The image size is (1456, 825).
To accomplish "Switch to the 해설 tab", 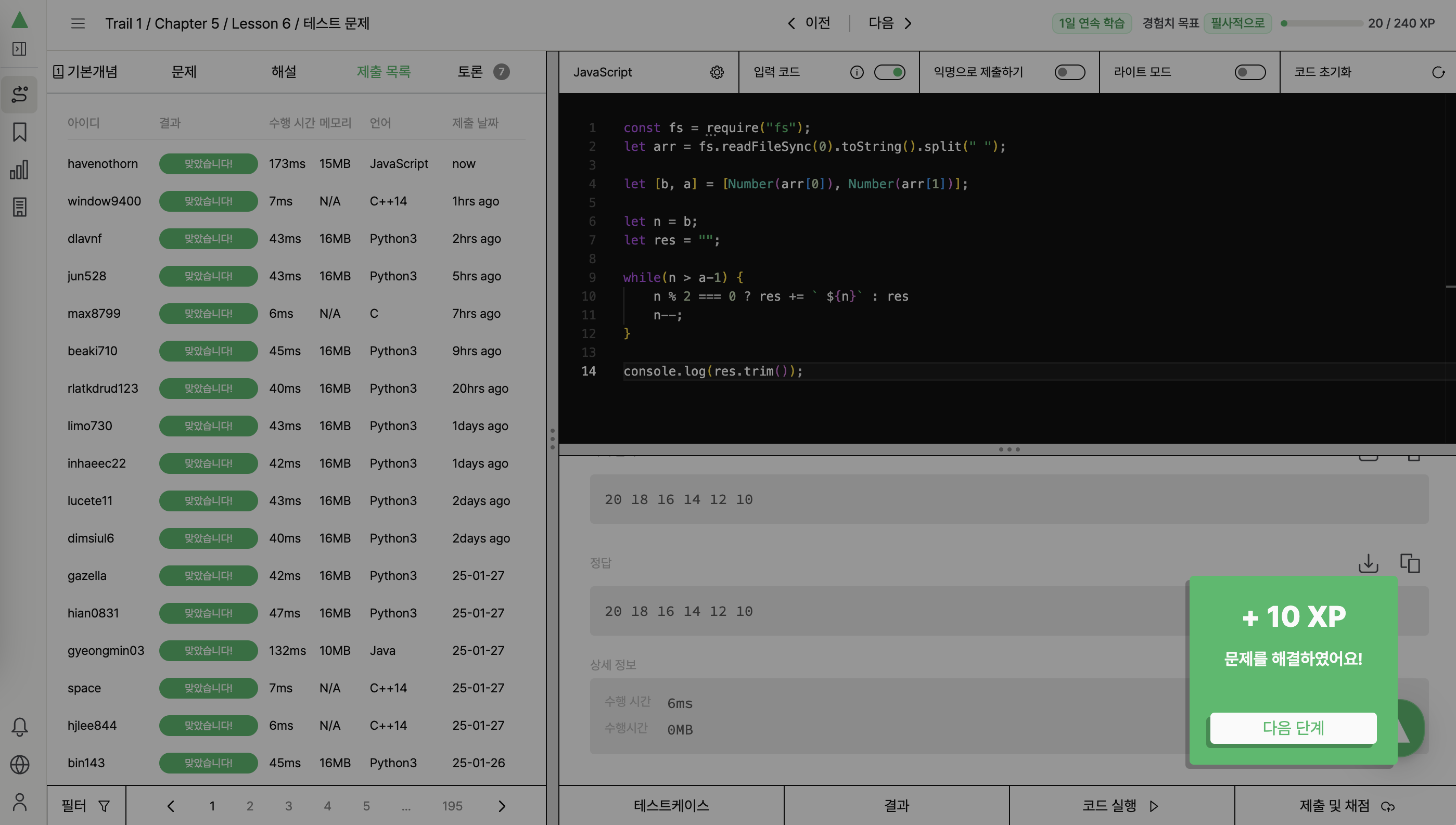I will tap(284, 72).
